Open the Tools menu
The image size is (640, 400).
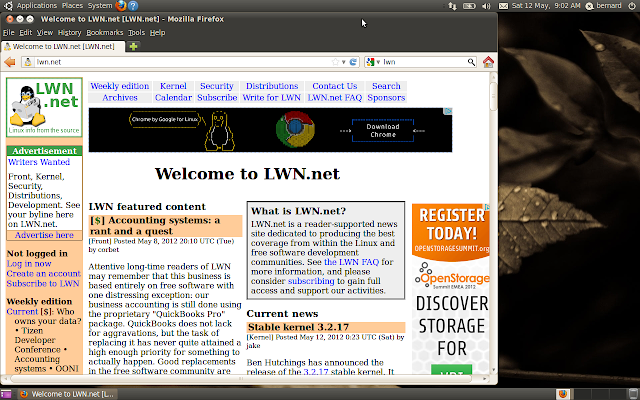(x=136, y=33)
